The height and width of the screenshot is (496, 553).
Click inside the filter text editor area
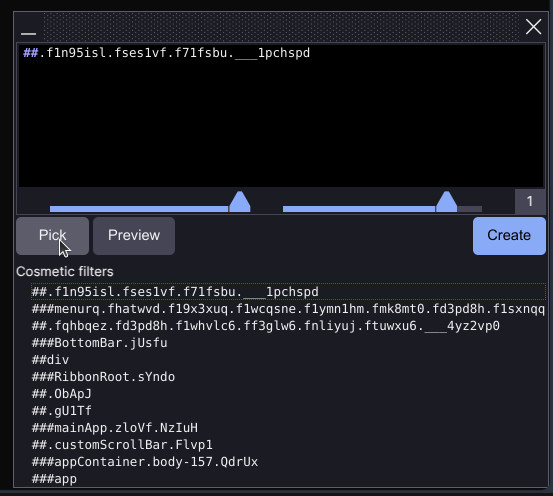[x=281, y=116]
